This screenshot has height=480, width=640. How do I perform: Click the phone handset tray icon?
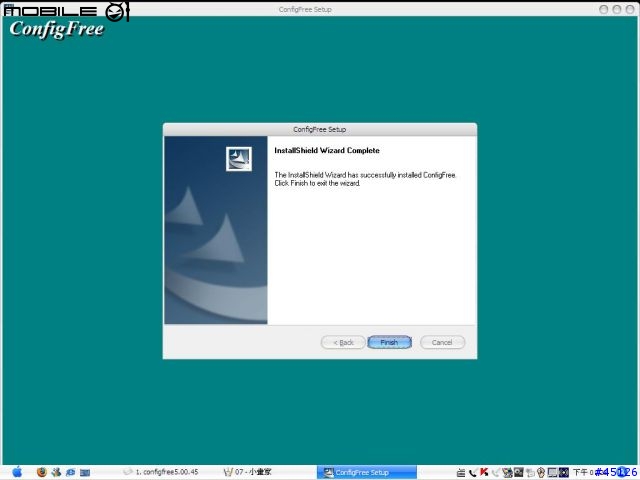pyautogui.click(x=473, y=473)
